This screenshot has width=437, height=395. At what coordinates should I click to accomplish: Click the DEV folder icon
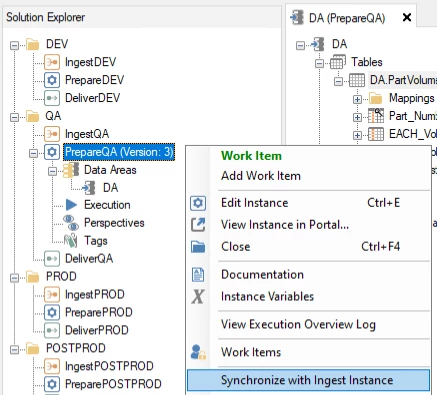coord(33,44)
